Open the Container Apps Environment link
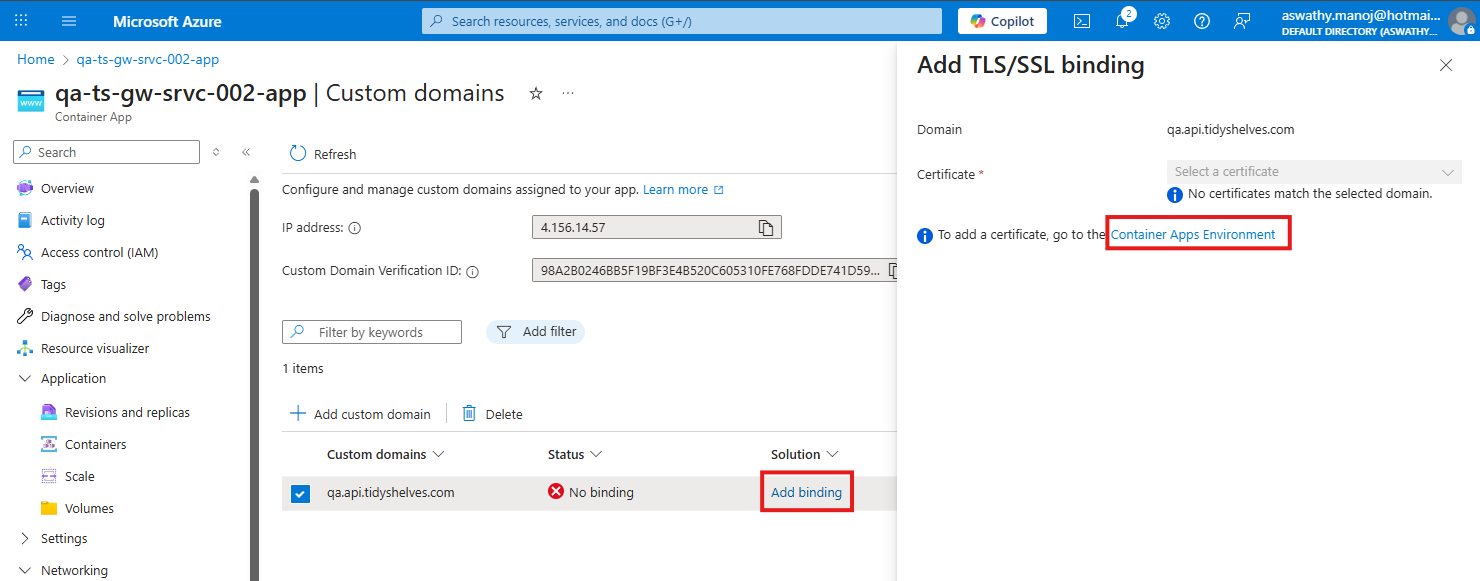Image resolution: width=1480 pixels, height=581 pixels. pyautogui.click(x=1193, y=235)
